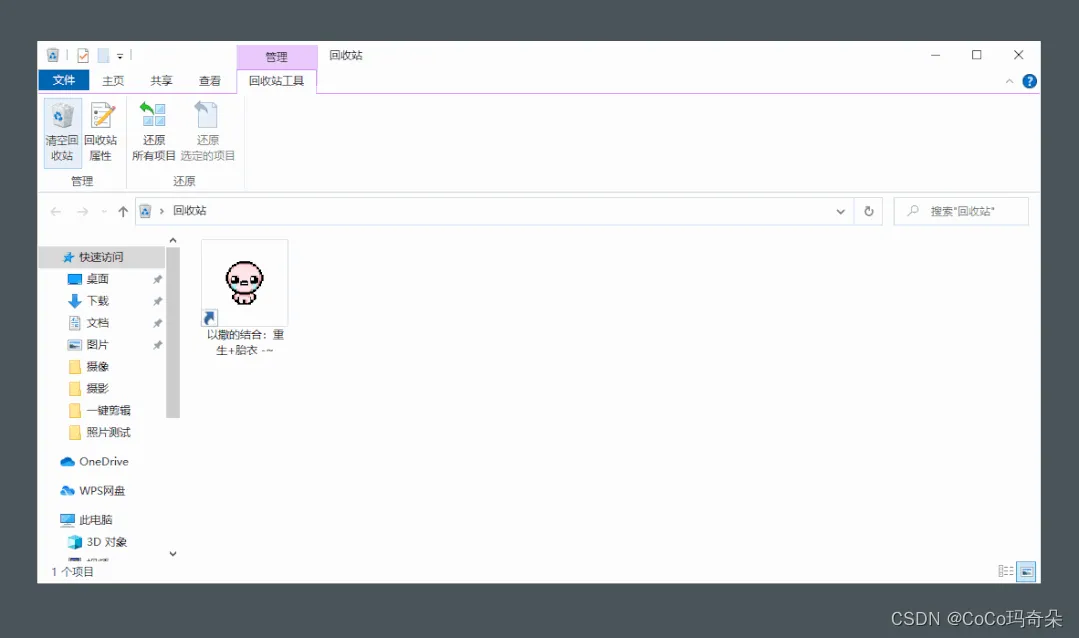The height and width of the screenshot is (638, 1079).
Task: Click the Recycle Bin icon in address bar
Action: 145,211
